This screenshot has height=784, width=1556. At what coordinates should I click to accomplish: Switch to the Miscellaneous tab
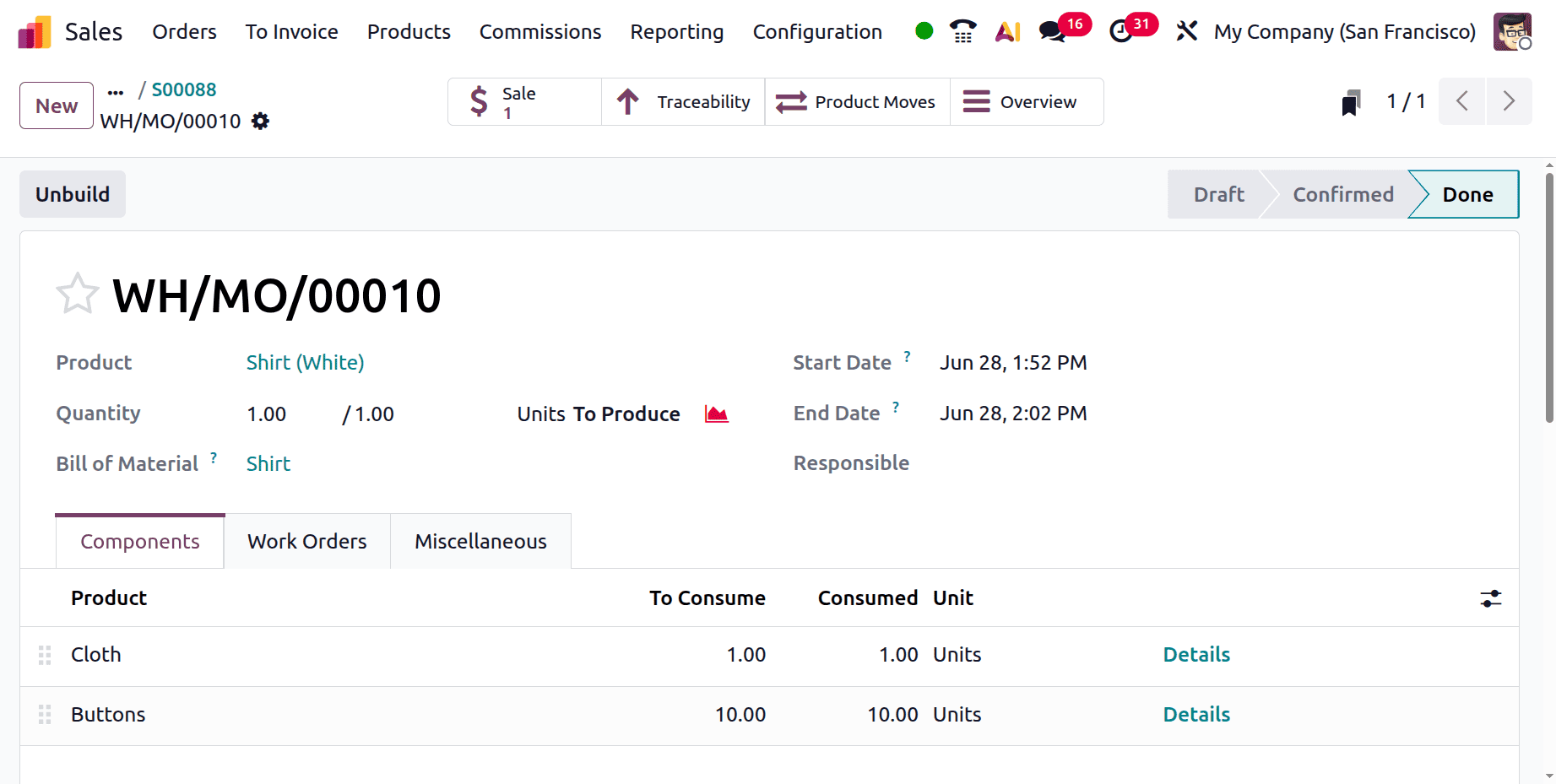(x=480, y=541)
